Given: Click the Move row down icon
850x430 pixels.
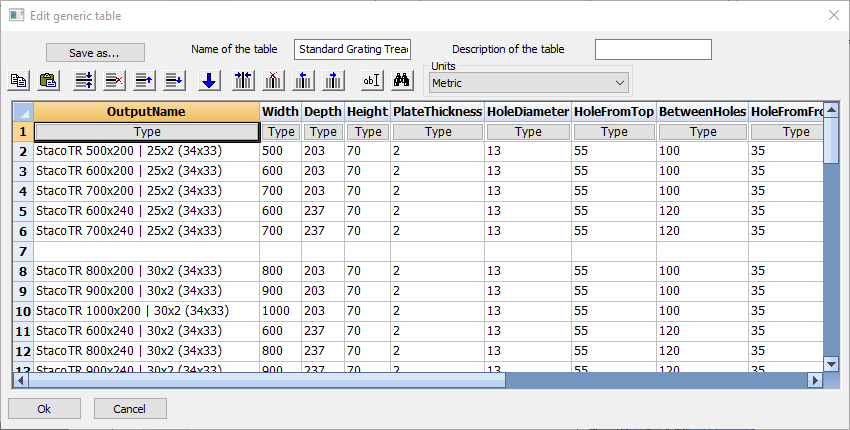Looking at the screenshot, I should 174,81.
